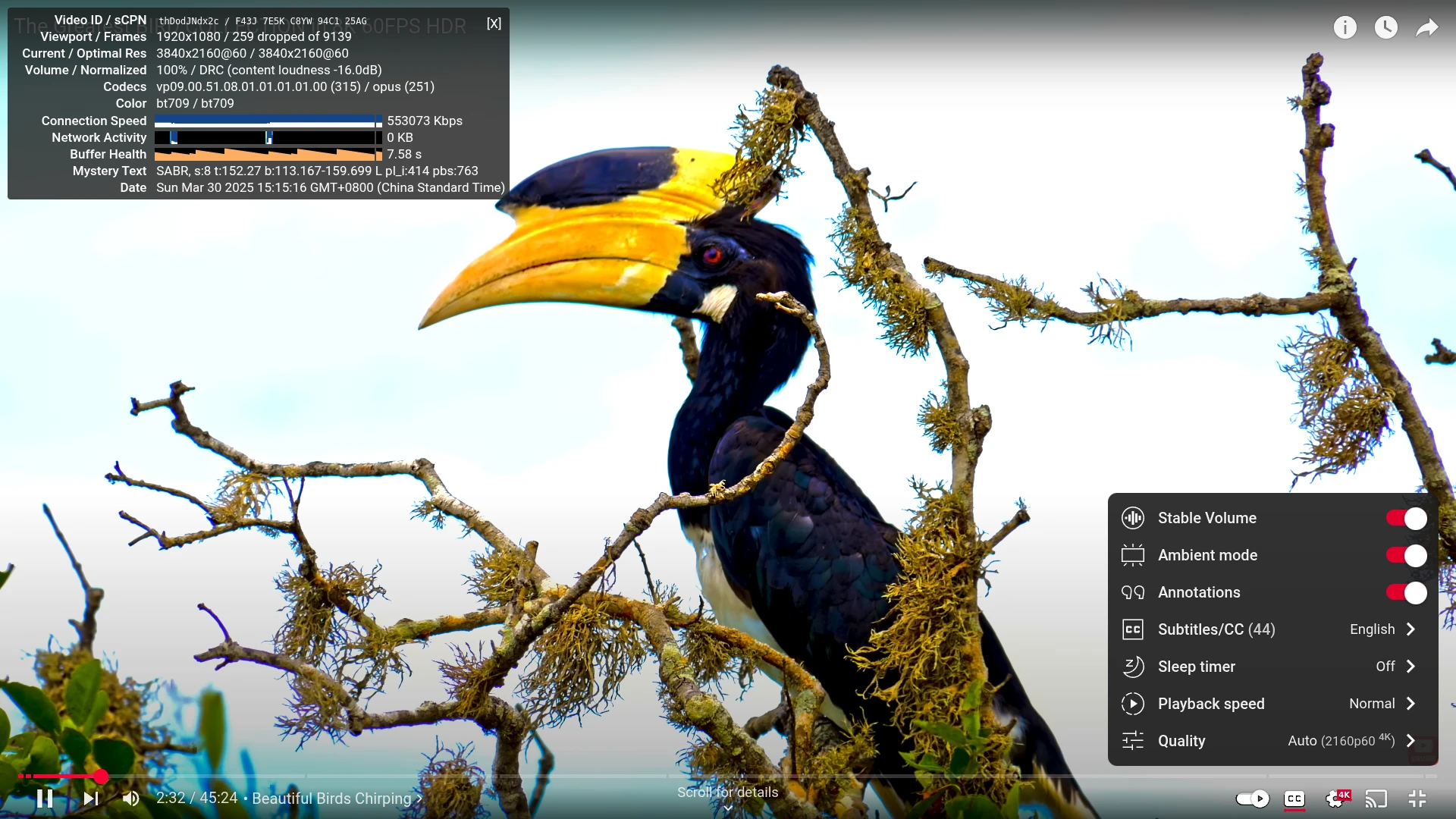The width and height of the screenshot is (1456, 819).
Task: Toggle the autoplay switch
Action: 1252,799
